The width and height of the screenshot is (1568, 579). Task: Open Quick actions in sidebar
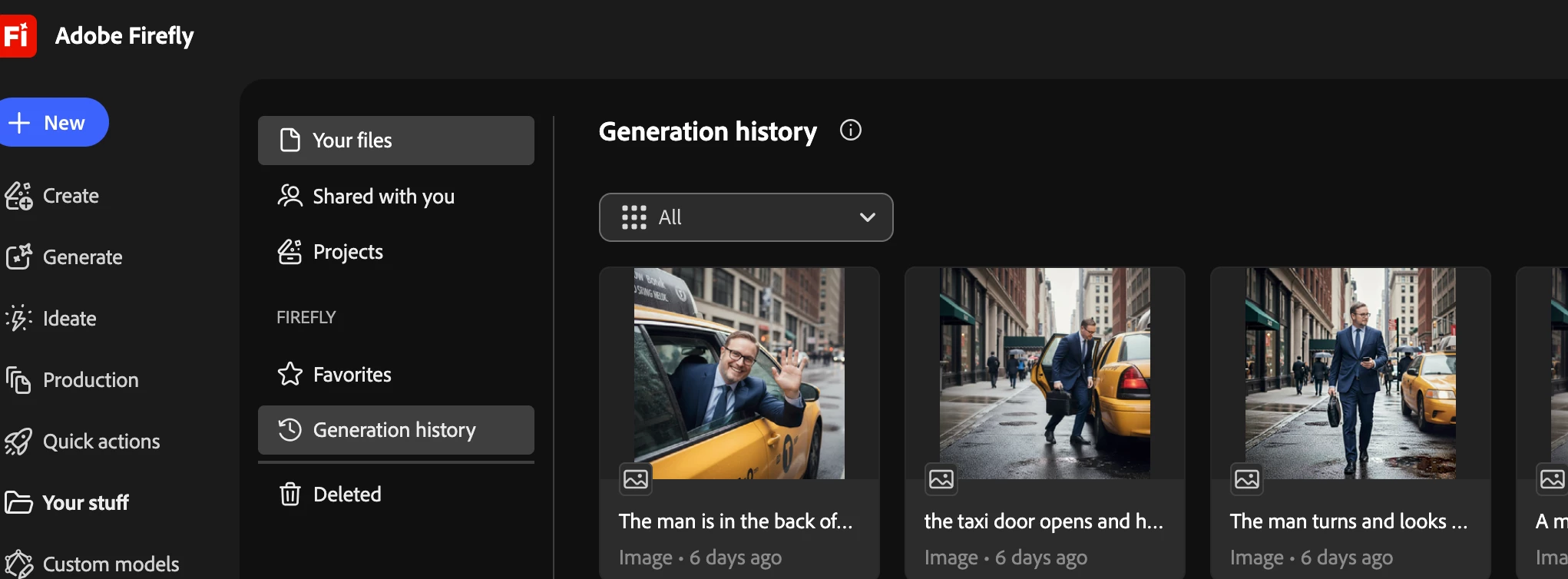tap(83, 442)
